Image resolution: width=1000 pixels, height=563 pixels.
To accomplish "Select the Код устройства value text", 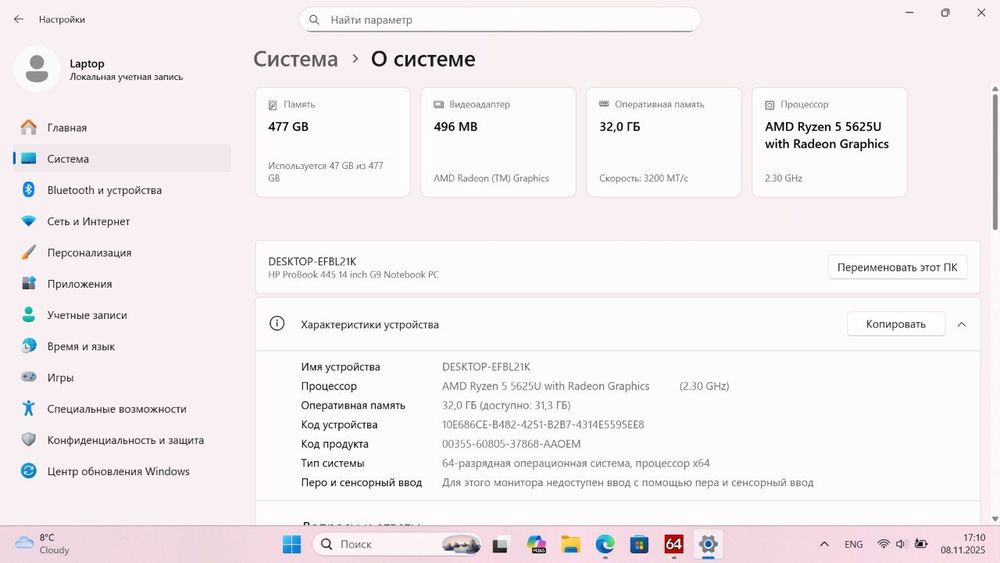I will 543,424.
